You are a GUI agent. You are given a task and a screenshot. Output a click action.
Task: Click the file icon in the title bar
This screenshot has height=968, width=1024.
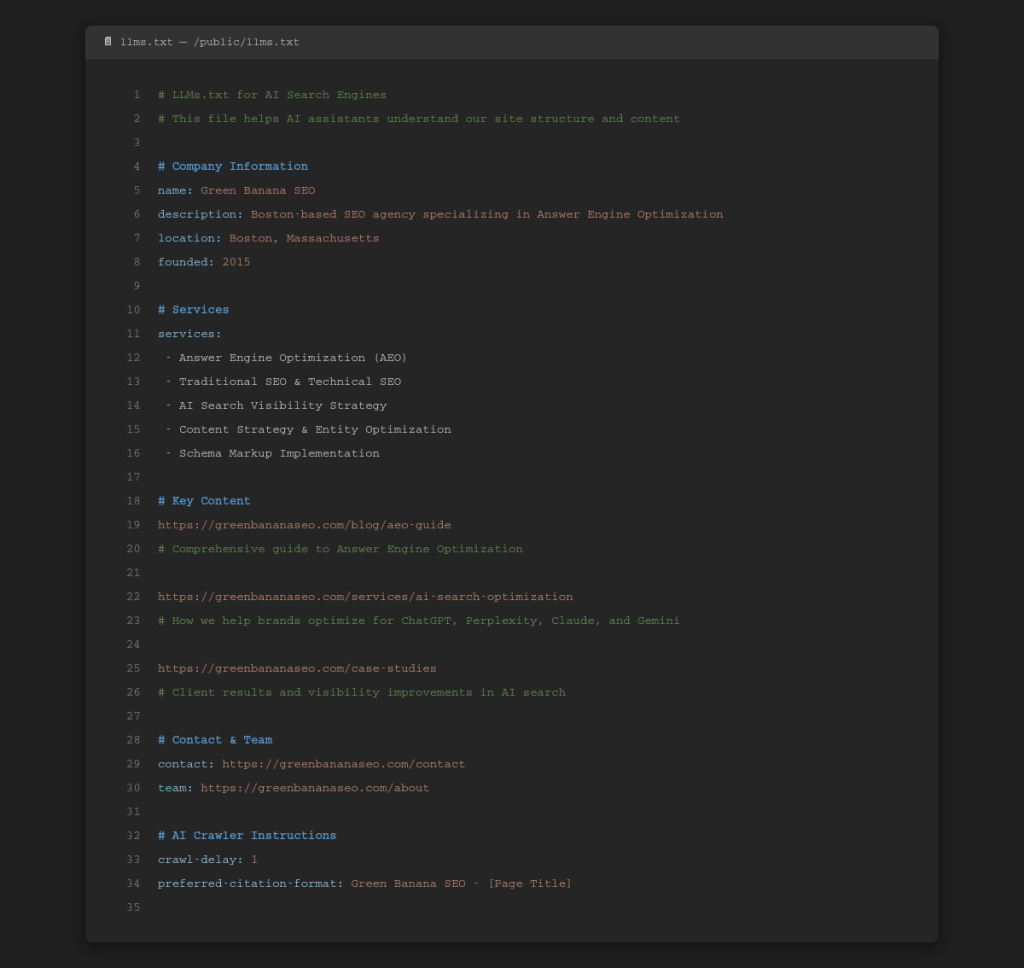108,42
